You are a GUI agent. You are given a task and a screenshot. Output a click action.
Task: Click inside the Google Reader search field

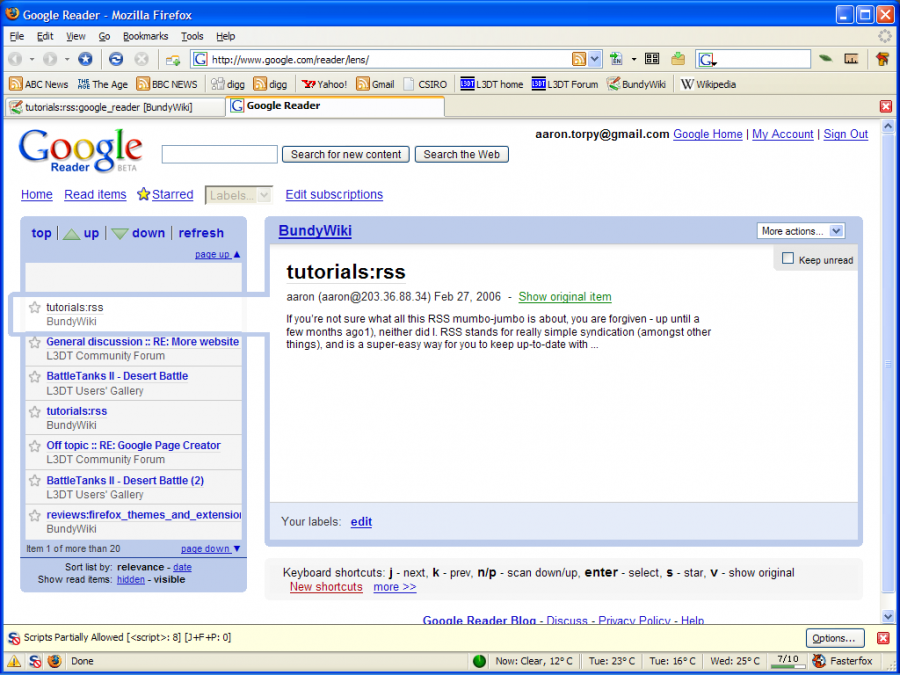[x=218, y=154]
